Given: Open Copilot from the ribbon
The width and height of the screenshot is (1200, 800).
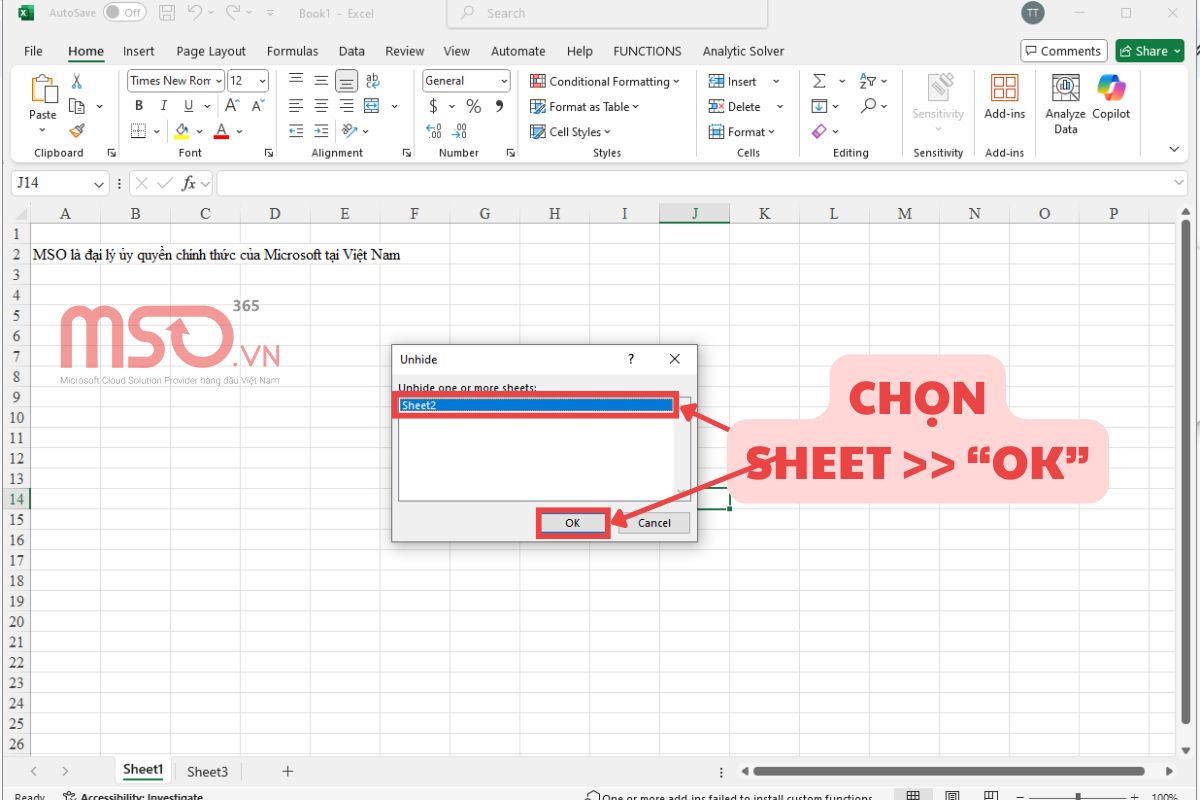Looking at the screenshot, I should coord(1111,97).
